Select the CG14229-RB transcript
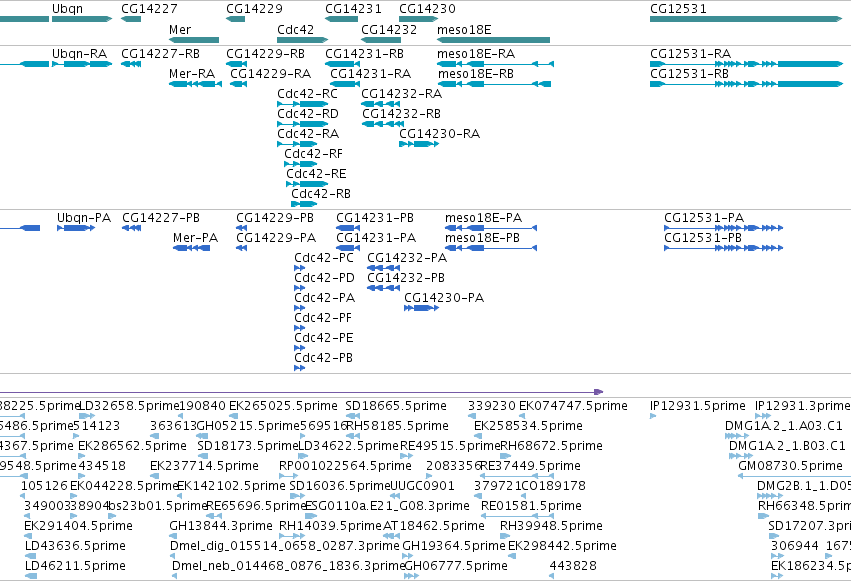 (x=236, y=64)
